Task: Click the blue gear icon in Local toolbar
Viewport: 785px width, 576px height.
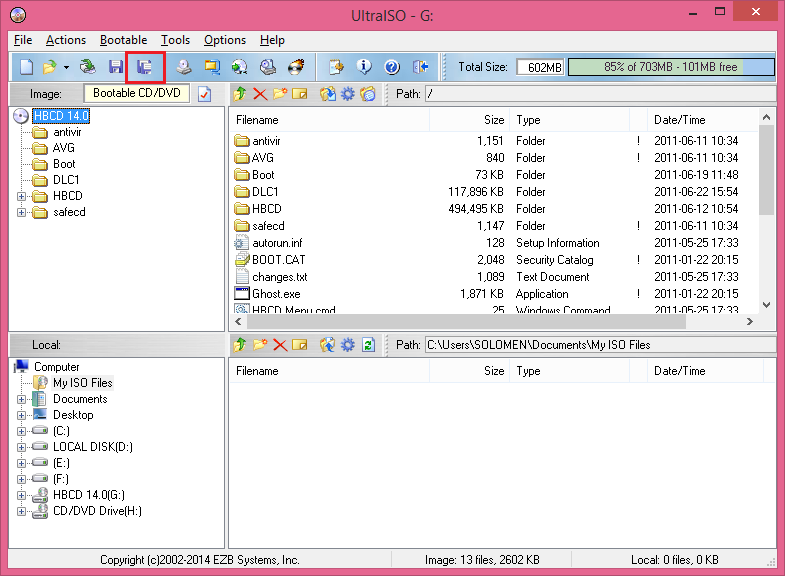Action: point(347,345)
